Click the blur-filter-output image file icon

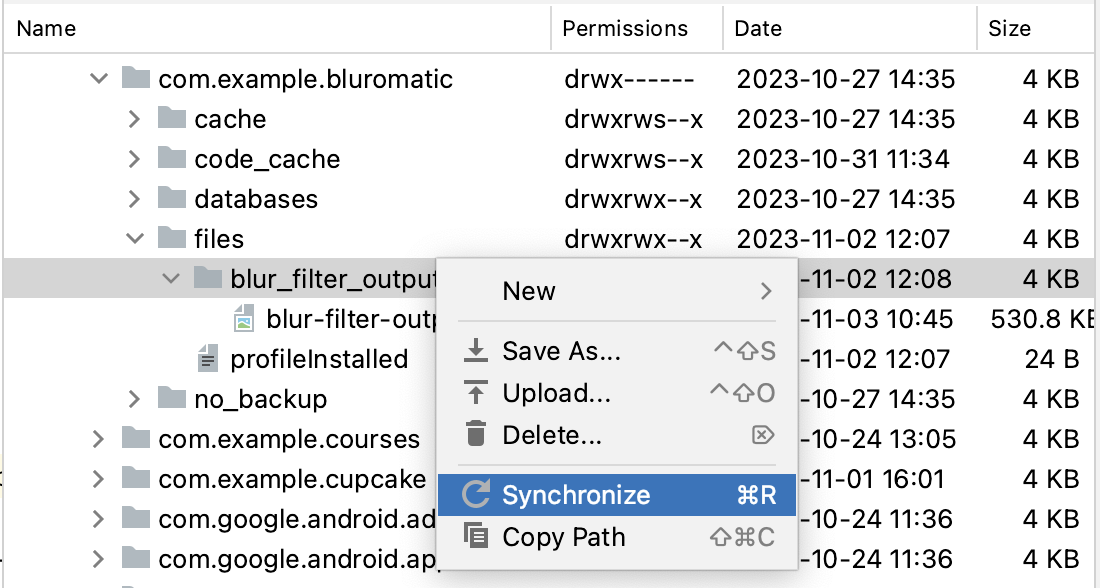[x=243, y=319]
